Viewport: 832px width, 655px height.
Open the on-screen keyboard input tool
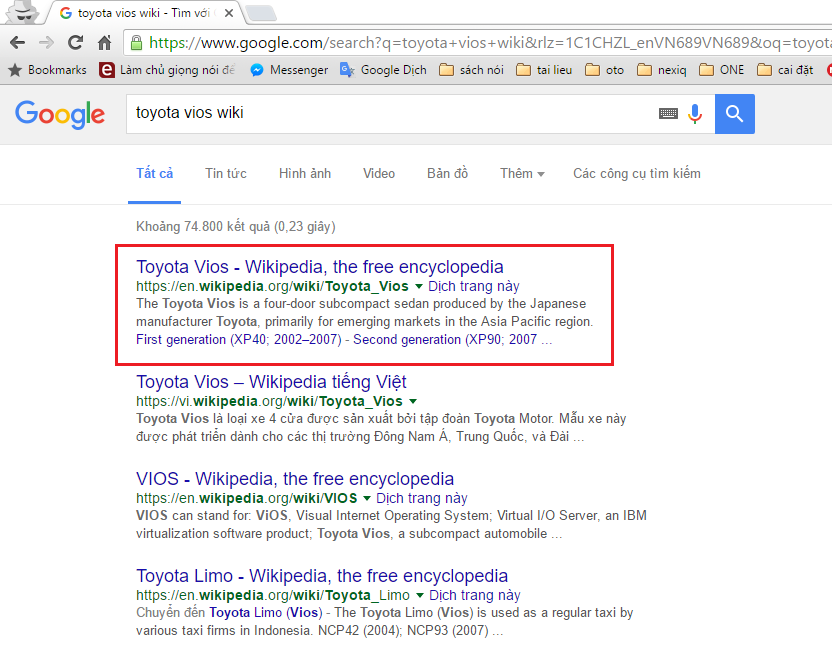coord(669,113)
